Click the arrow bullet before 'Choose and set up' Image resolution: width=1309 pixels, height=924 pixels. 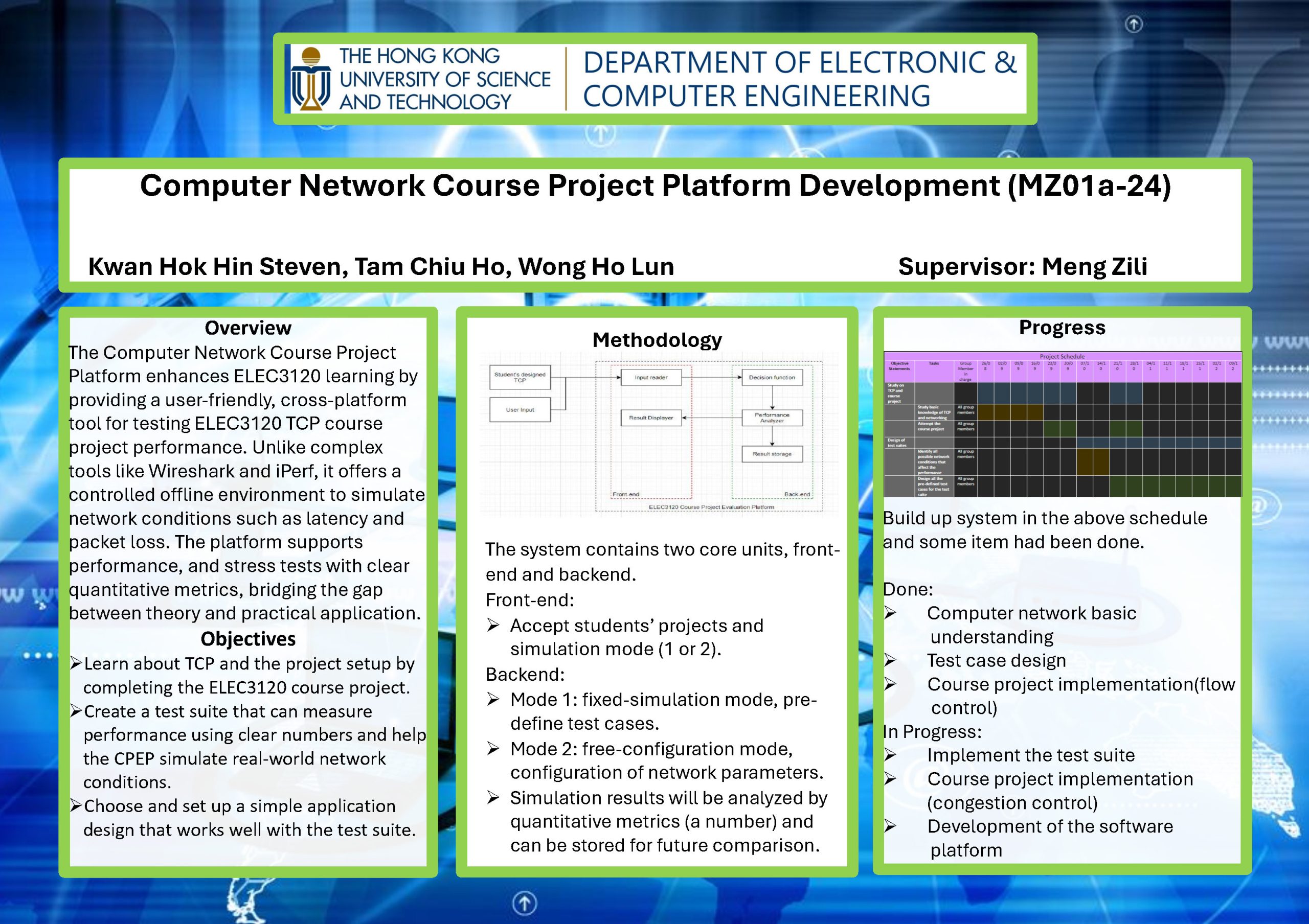tap(76, 805)
